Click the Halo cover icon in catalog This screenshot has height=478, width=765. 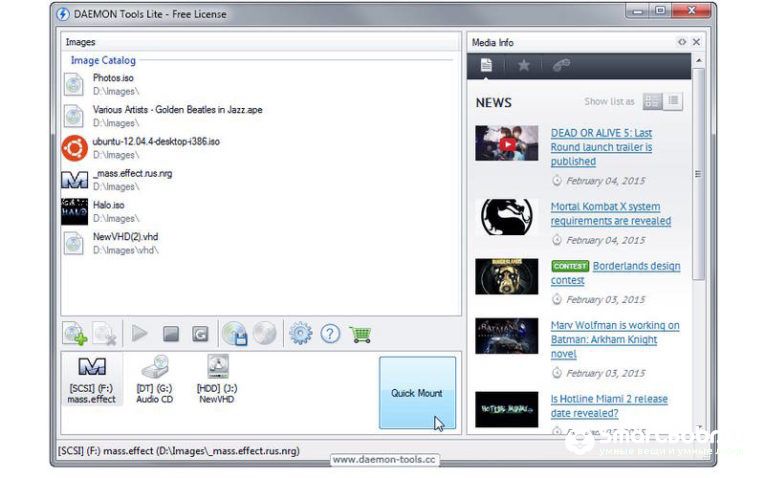pos(74,212)
